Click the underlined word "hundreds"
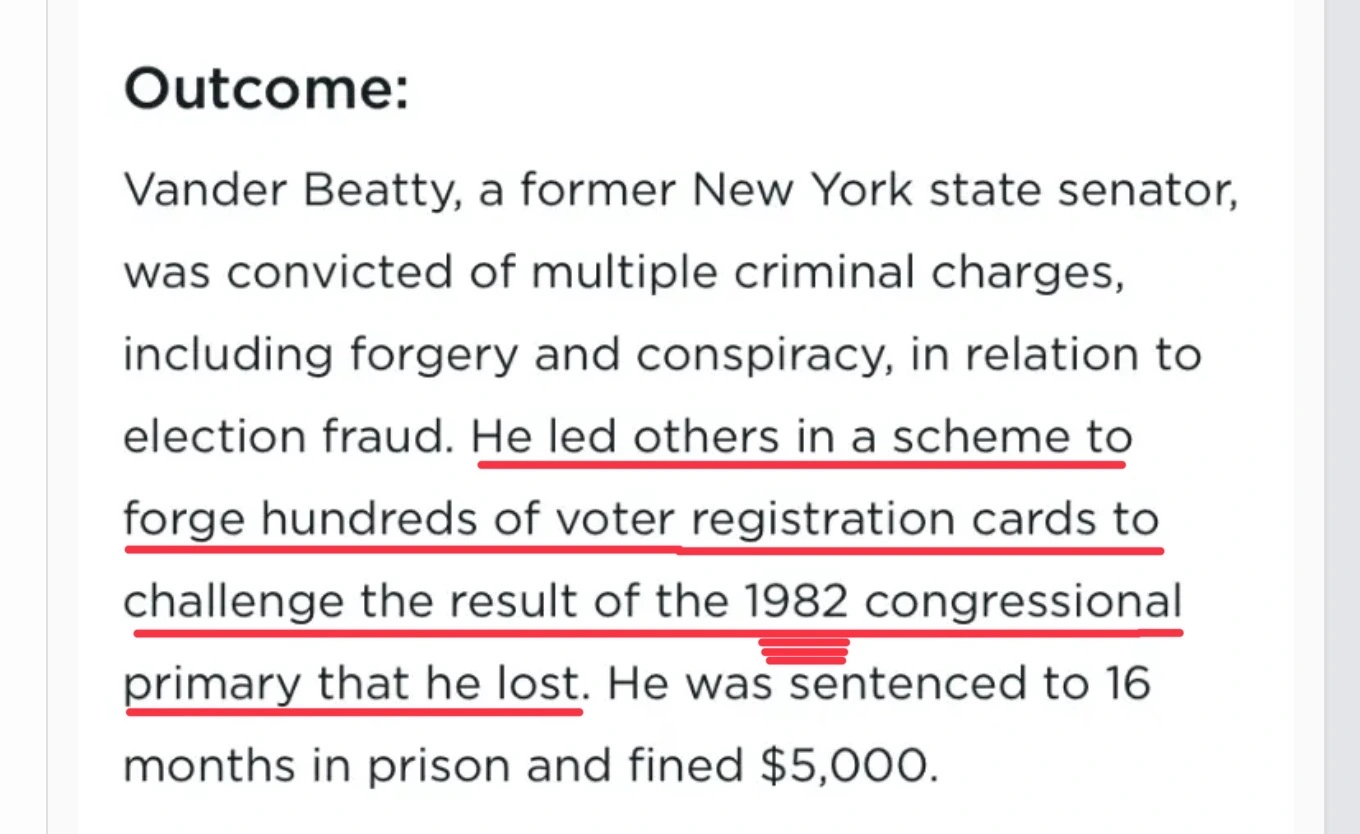 pyautogui.click(x=389, y=520)
